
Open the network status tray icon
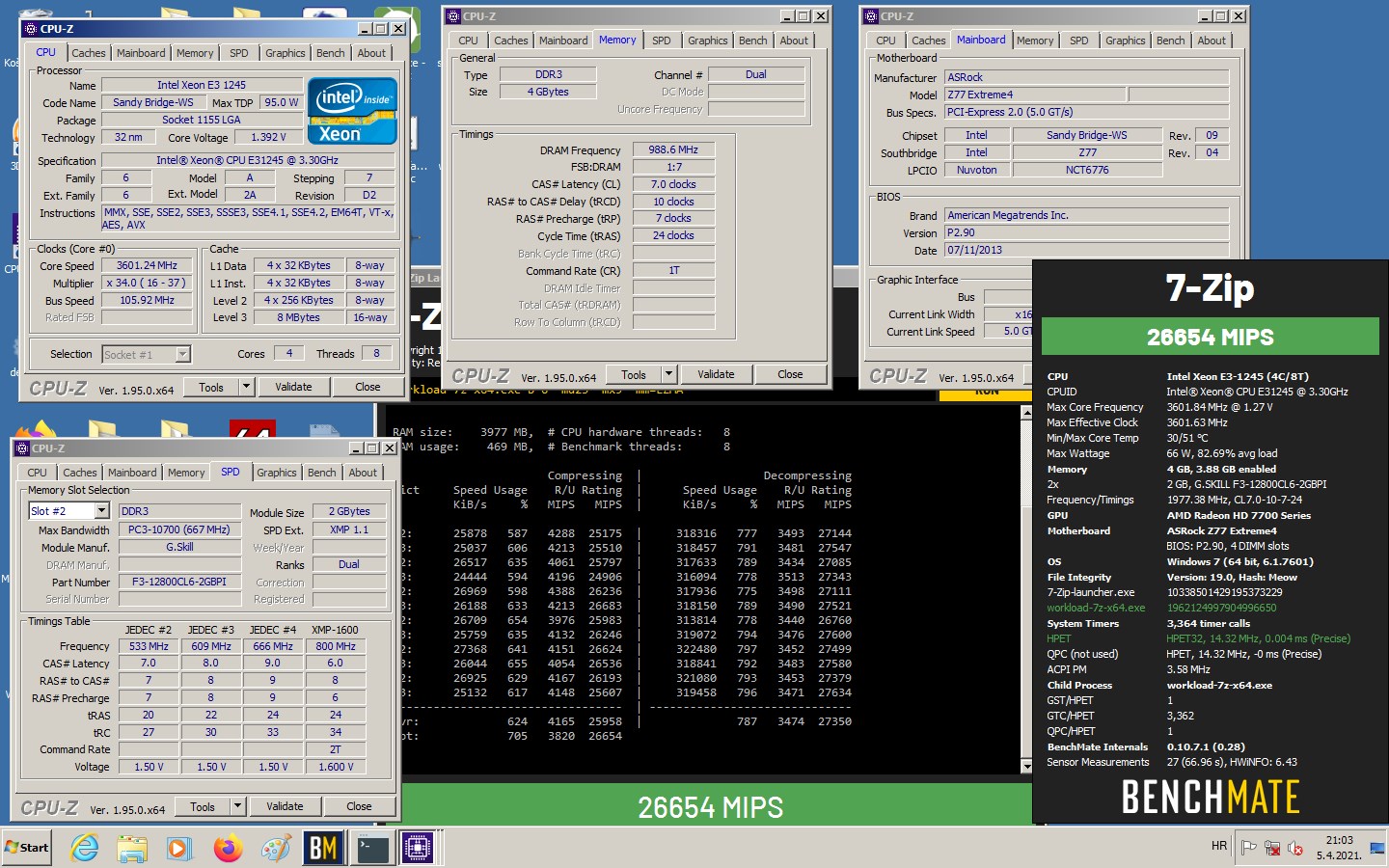tap(1272, 848)
